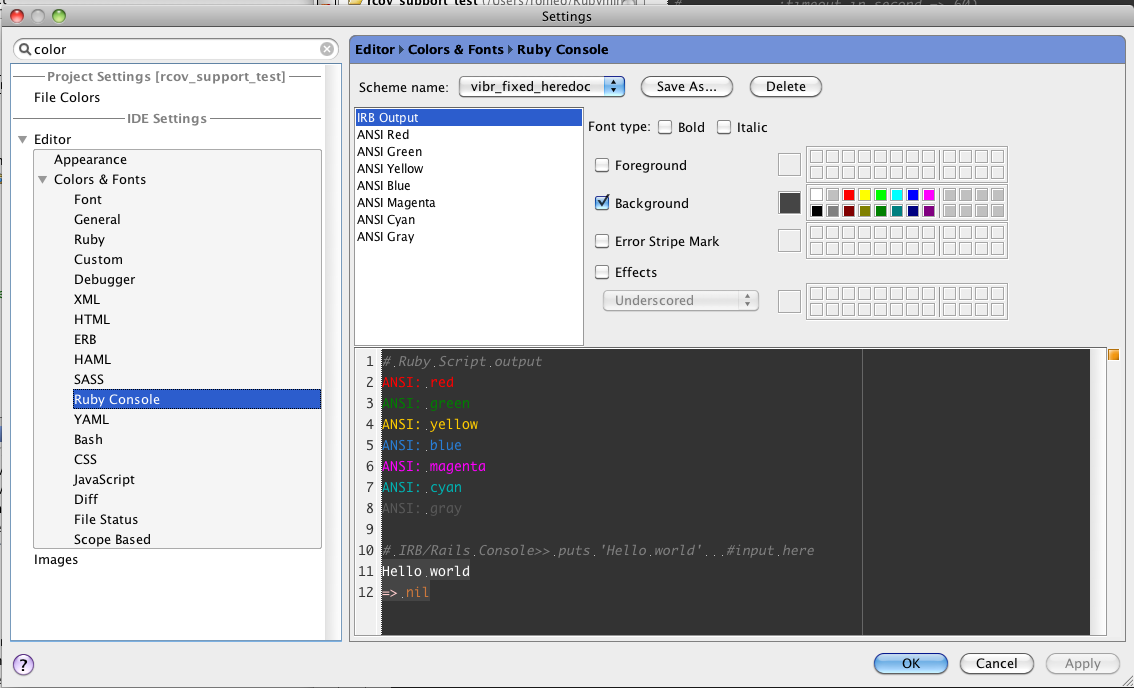Screen dimensions: 1134x688
Task: Open the Scheme name dropdown
Action: (x=541, y=87)
